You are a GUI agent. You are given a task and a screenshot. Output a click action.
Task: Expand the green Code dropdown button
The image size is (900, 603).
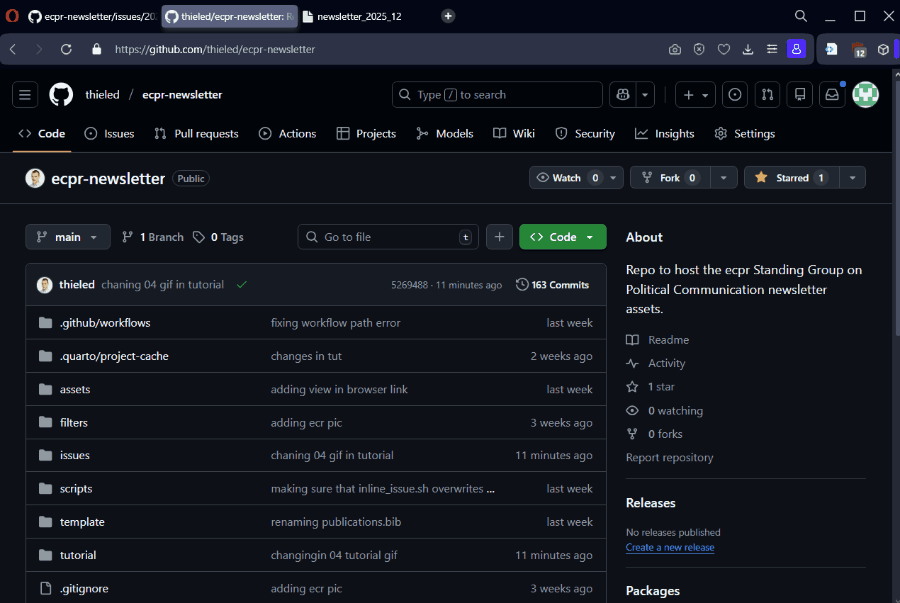(563, 237)
